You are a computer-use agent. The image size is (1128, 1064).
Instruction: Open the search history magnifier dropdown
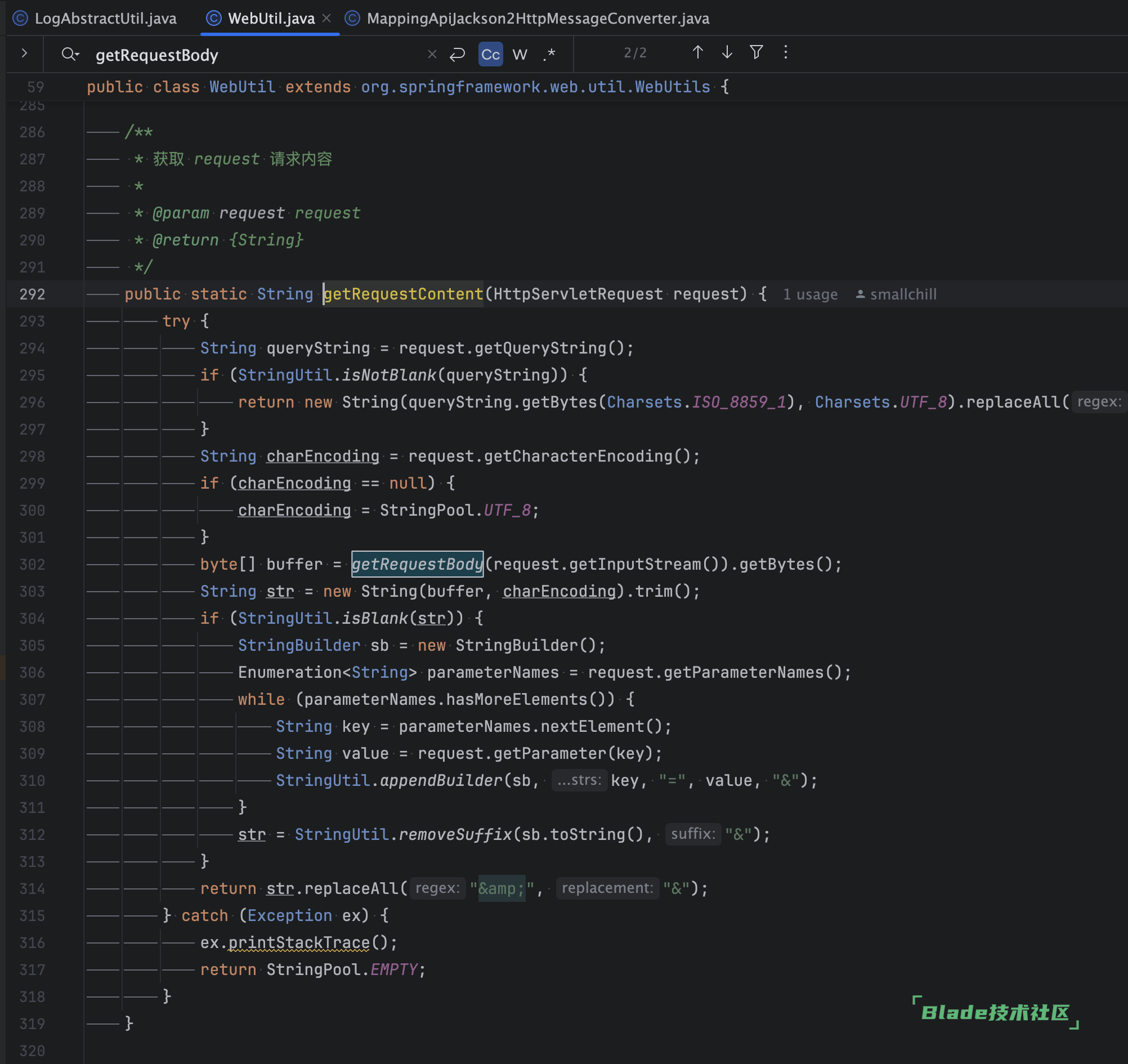pos(70,55)
